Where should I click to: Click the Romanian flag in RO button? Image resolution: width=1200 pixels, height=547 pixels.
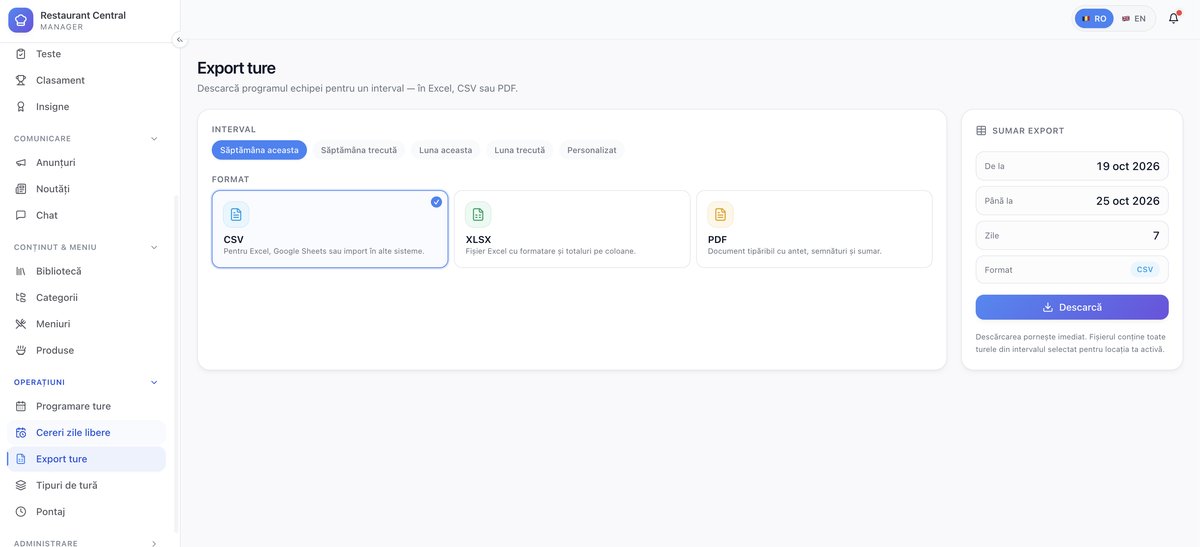1086,18
